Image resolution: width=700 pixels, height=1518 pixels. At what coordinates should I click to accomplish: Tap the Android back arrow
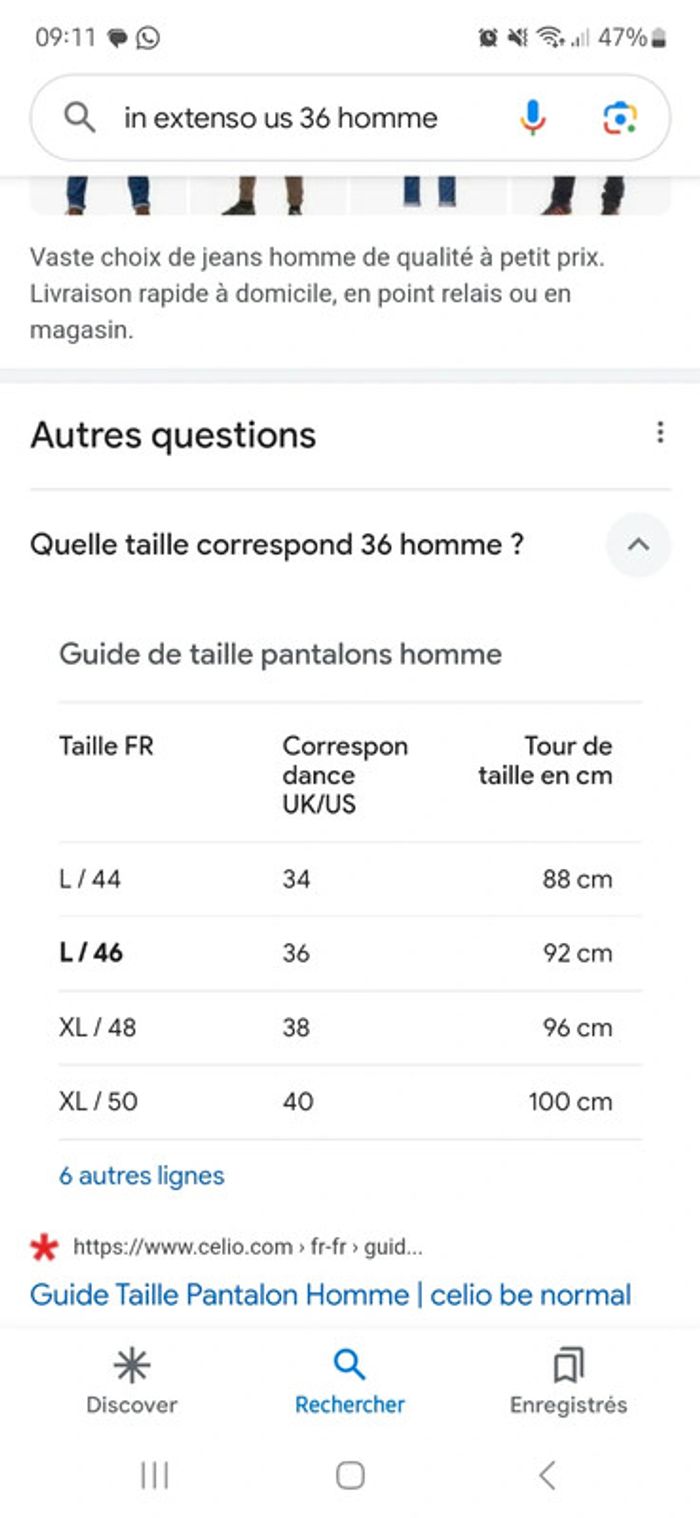coord(546,1474)
